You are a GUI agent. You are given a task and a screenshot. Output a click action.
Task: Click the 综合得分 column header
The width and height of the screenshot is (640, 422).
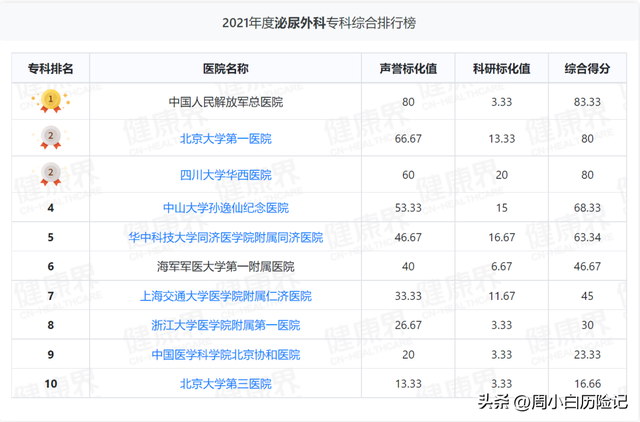(x=587, y=69)
